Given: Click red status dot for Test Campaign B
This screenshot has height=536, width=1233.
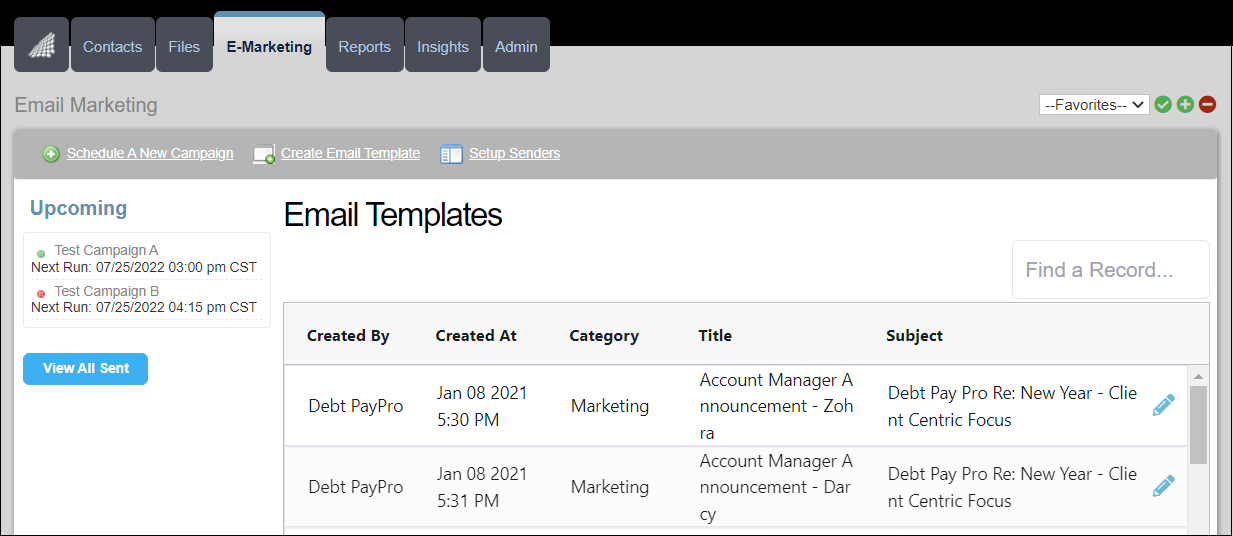Looking at the screenshot, I should point(41,294).
